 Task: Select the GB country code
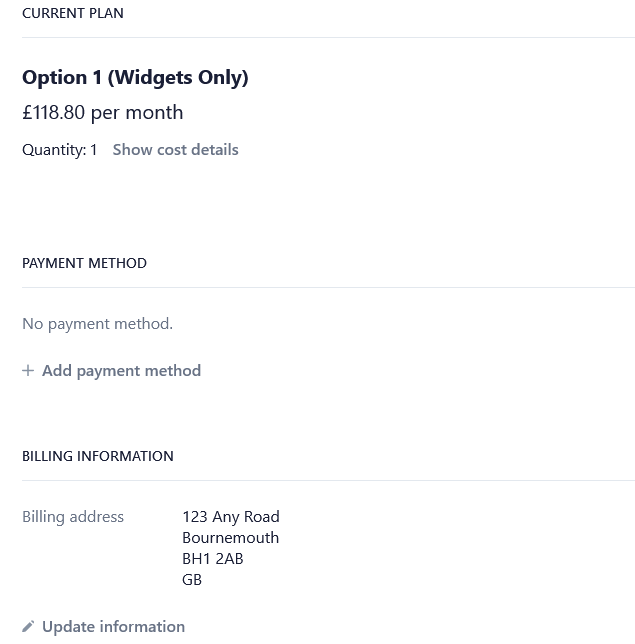click(x=192, y=579)
